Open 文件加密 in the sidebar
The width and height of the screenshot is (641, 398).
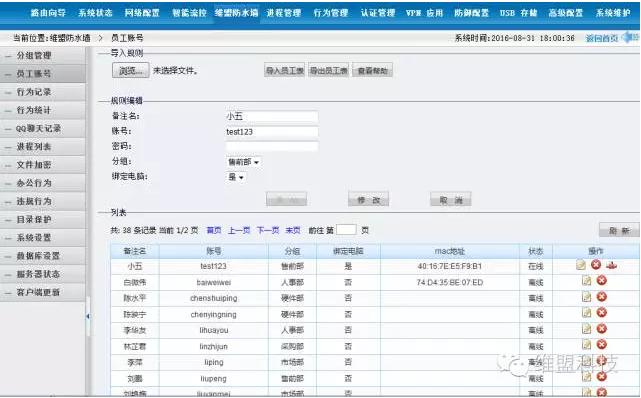point(43,165)
